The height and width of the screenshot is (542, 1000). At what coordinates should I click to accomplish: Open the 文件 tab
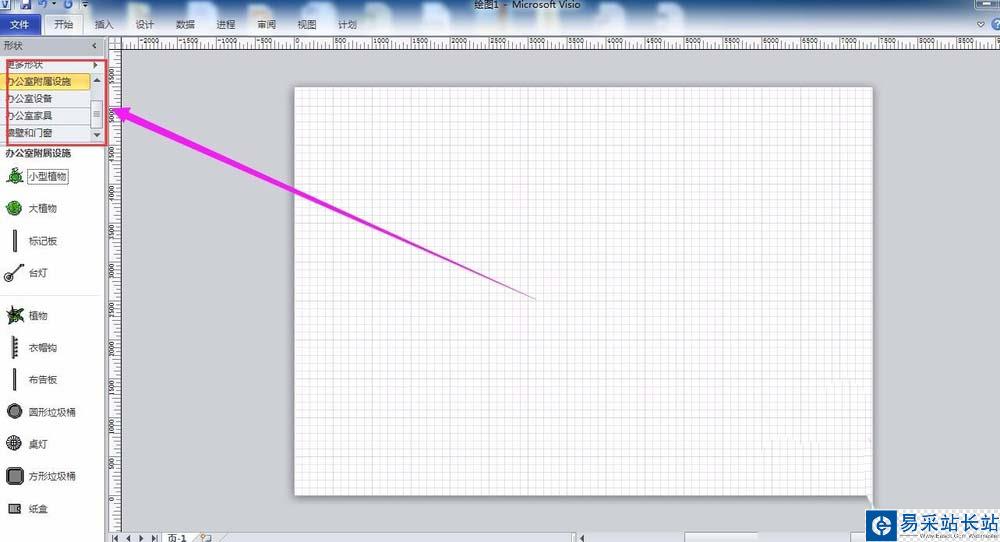(20, 24)
